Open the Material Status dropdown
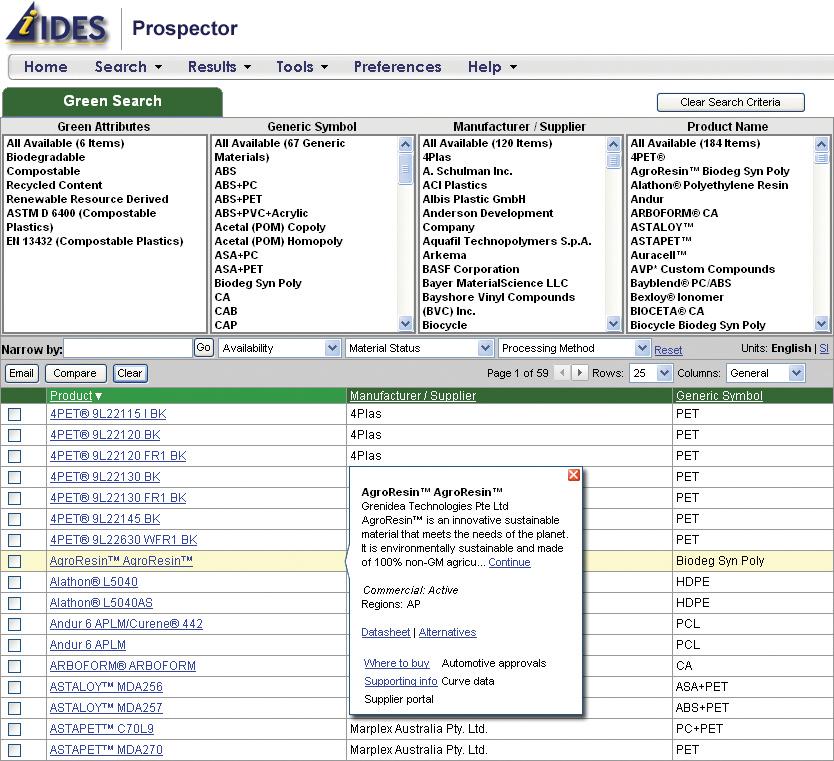 click(x=419, y=348)
